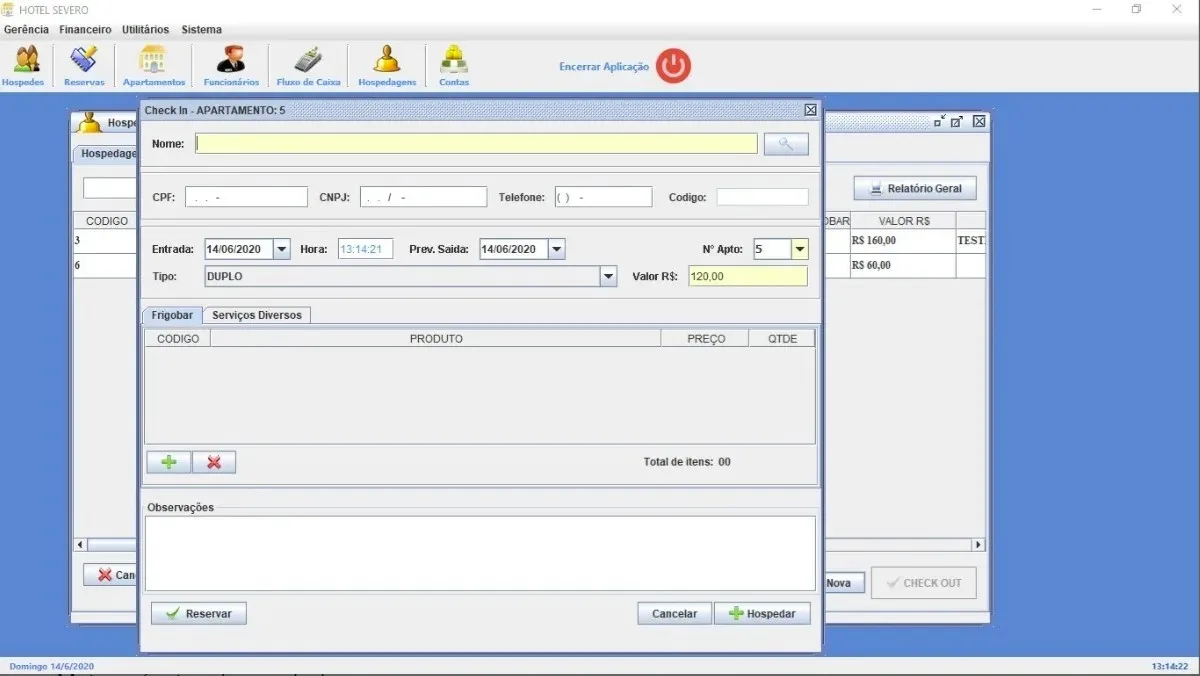Open the Fluxo de Caixa icon
1200x676 pixels.
[x=308, y=66]
